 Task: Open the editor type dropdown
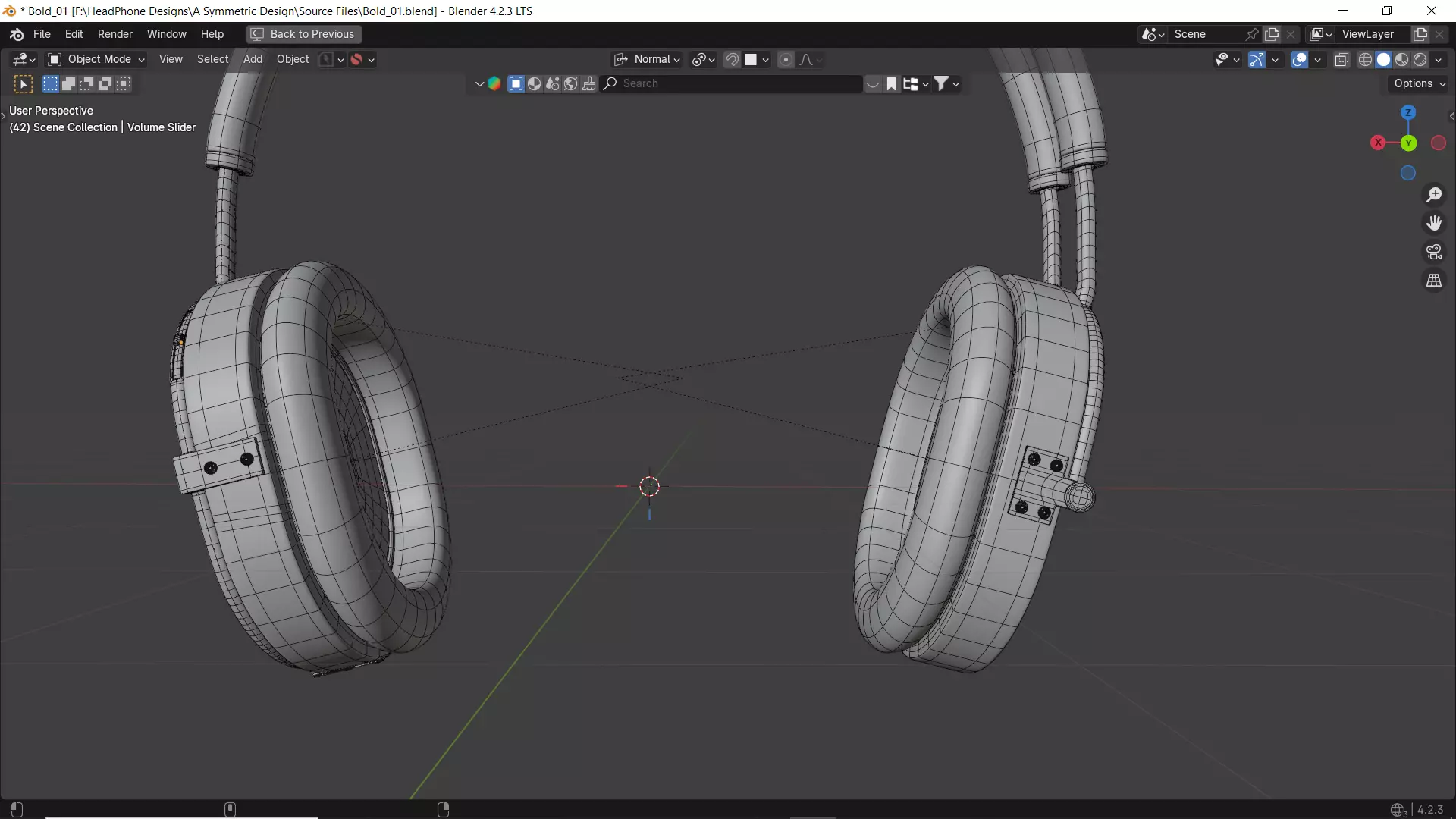click(x=24, y=59)
